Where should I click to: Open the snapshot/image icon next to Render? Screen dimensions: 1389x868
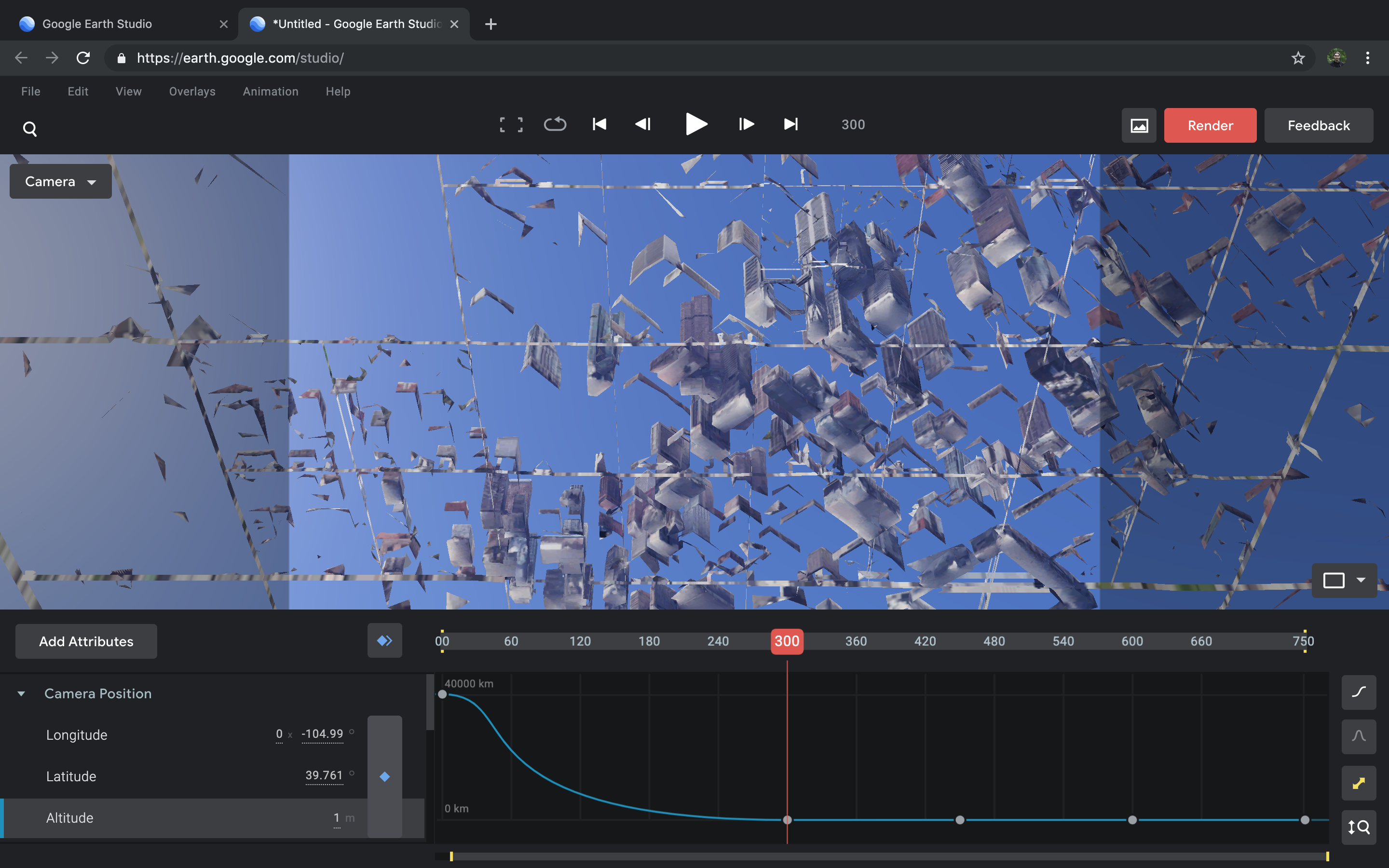(x=1139, y=125)
